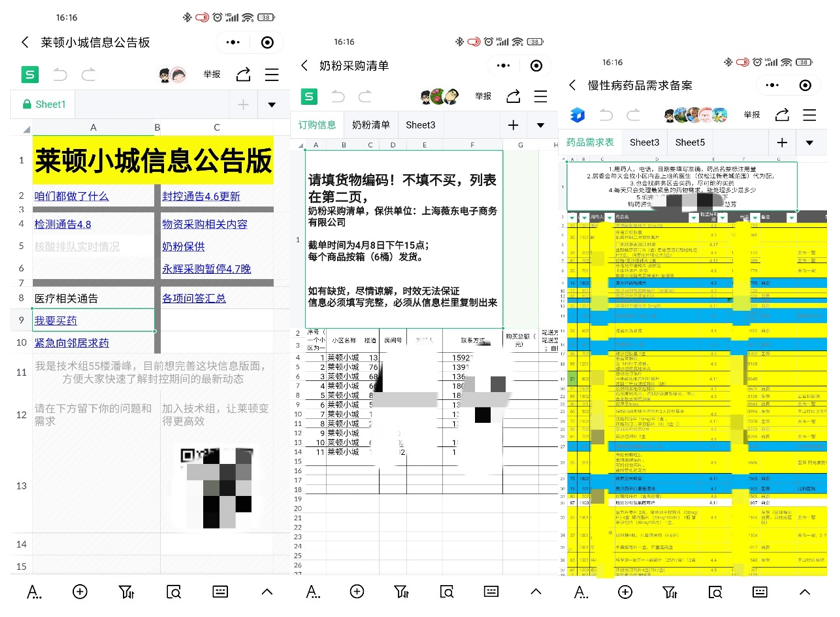Switch to 奶粉清单 tab

[x=371, y=125]
